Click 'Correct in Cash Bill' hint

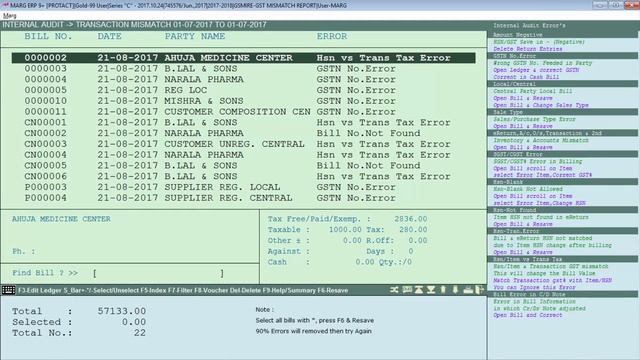point(526,77)
